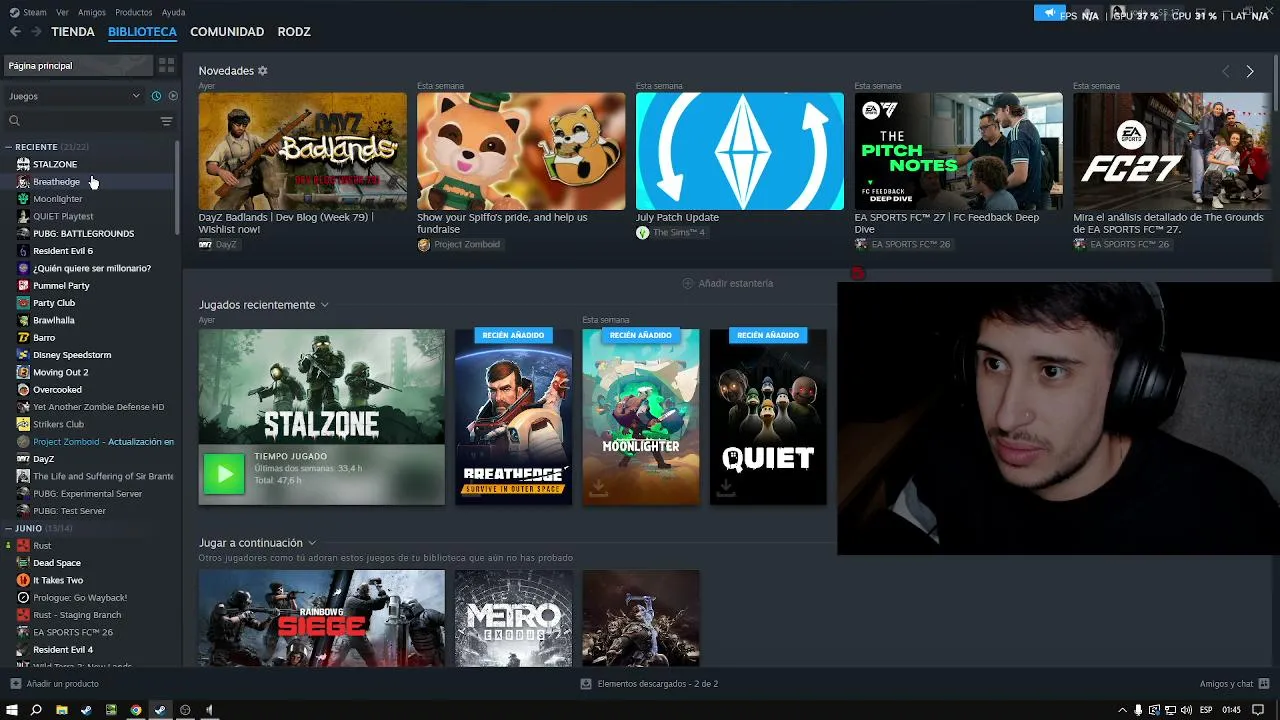Viewport: 1280px width, 720px height.
Task: Show hidden tray icons chevron
Action: (1122, 710)
